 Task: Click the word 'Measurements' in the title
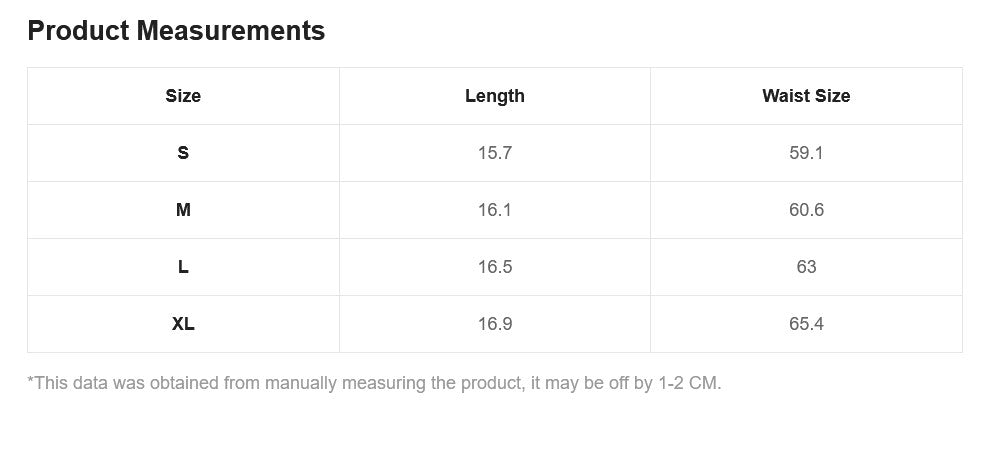tap(230, 31)
